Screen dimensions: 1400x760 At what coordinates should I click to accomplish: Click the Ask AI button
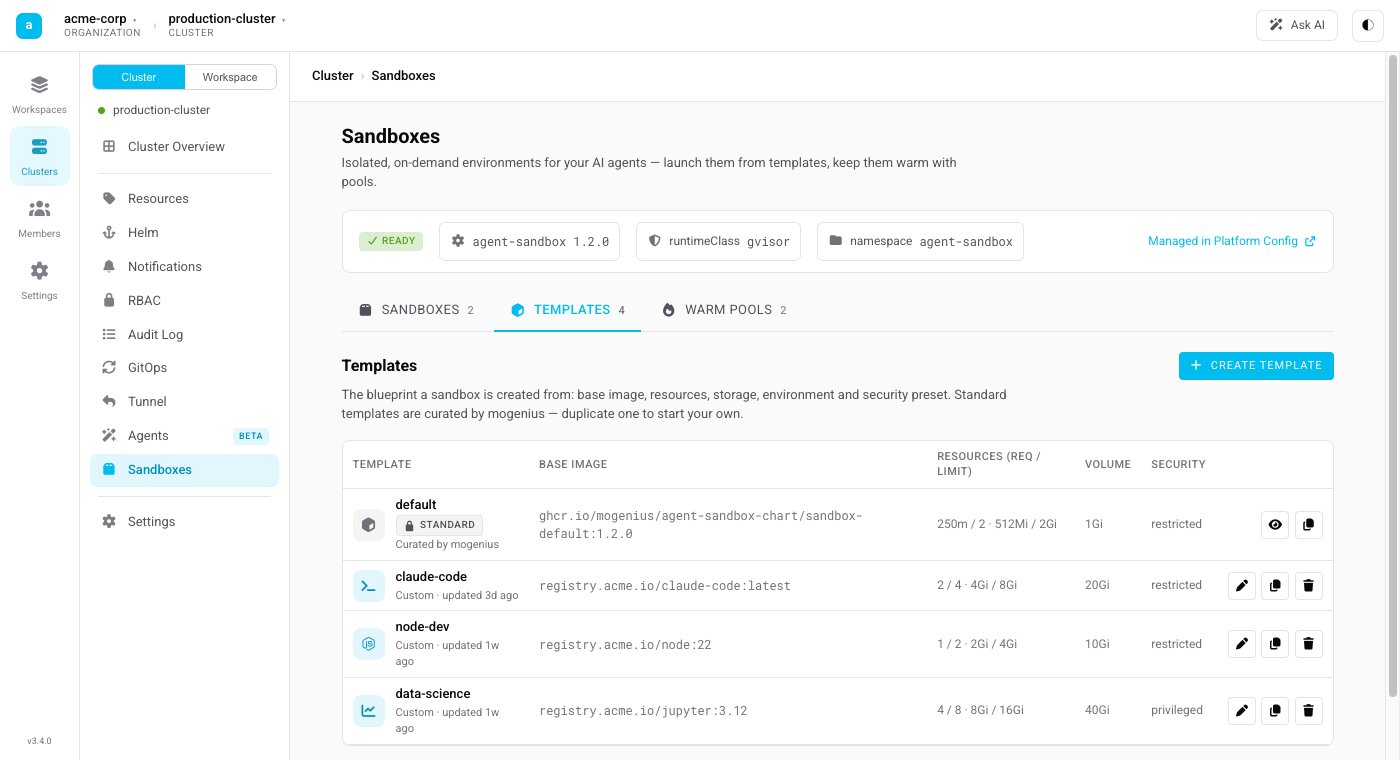pyautogui.click(x=1296, y=25)
